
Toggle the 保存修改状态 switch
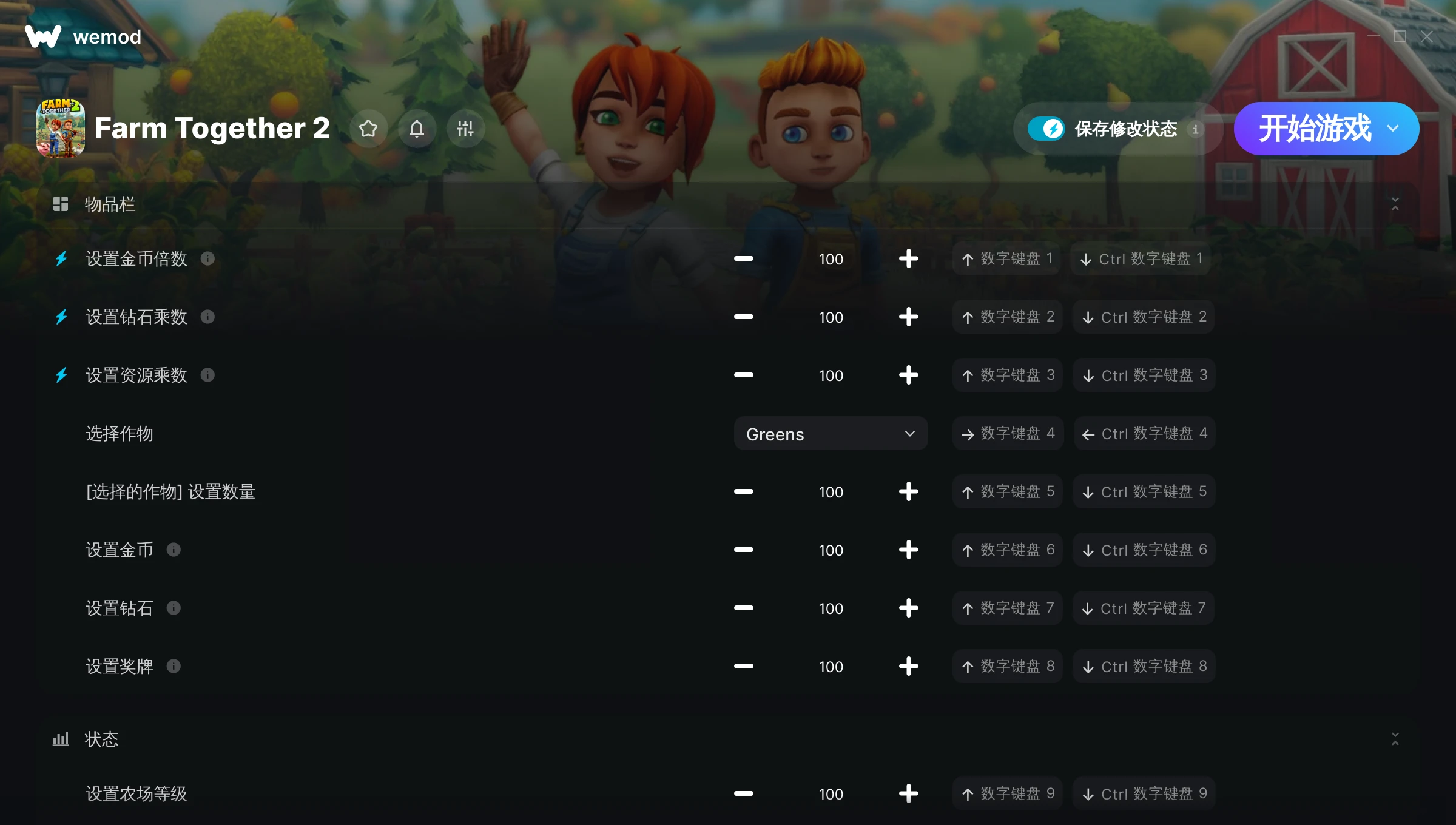pos(1046,129)
